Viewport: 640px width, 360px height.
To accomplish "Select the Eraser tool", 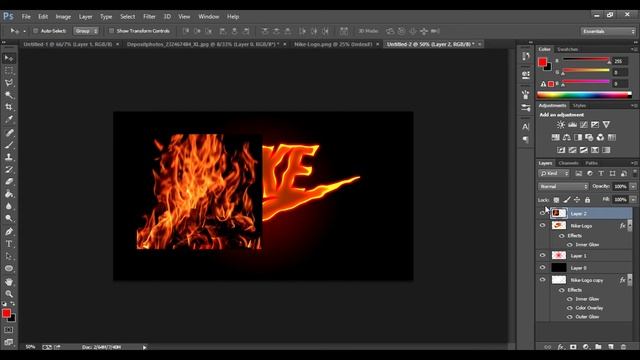I will [9, 182].
